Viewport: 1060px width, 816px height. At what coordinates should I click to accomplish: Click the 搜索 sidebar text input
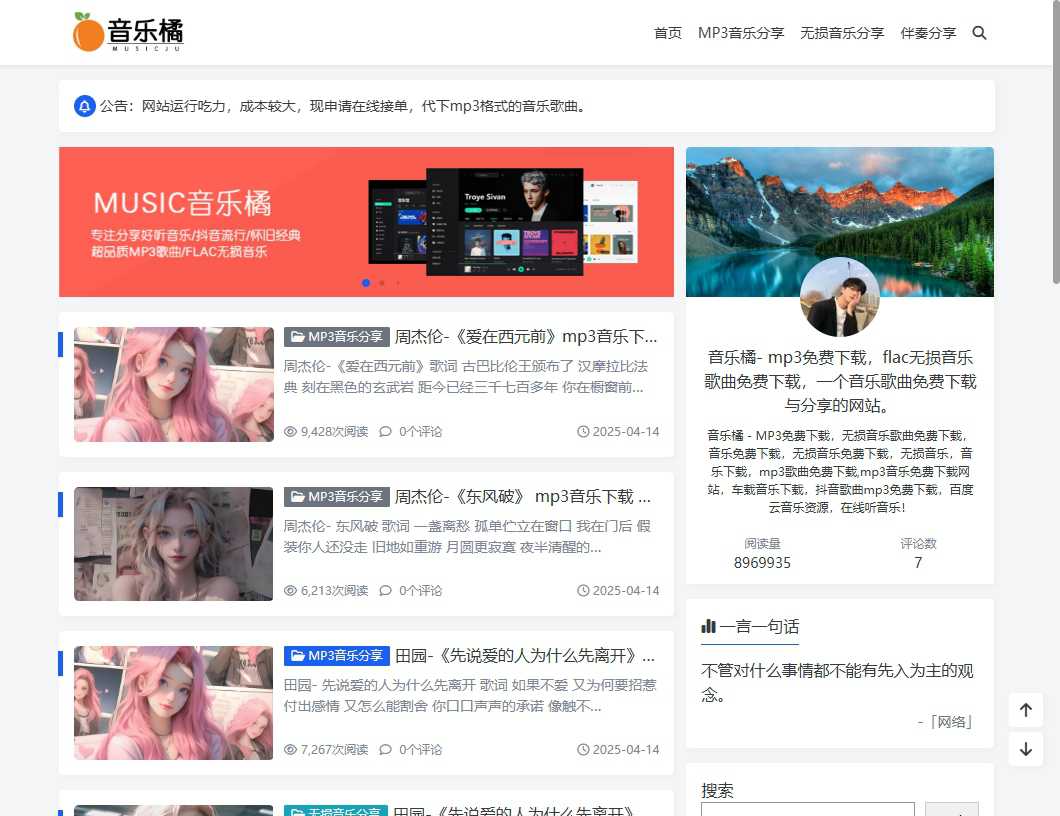coord(807,809)
